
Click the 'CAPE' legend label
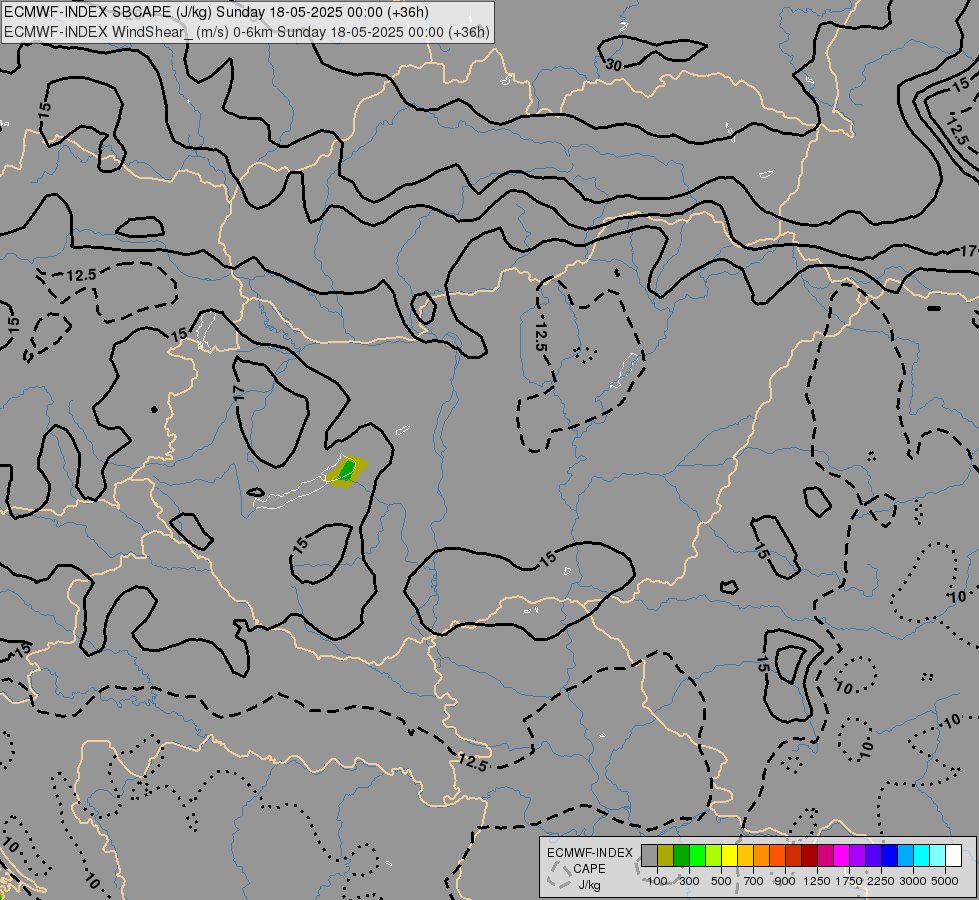point(589,869)
